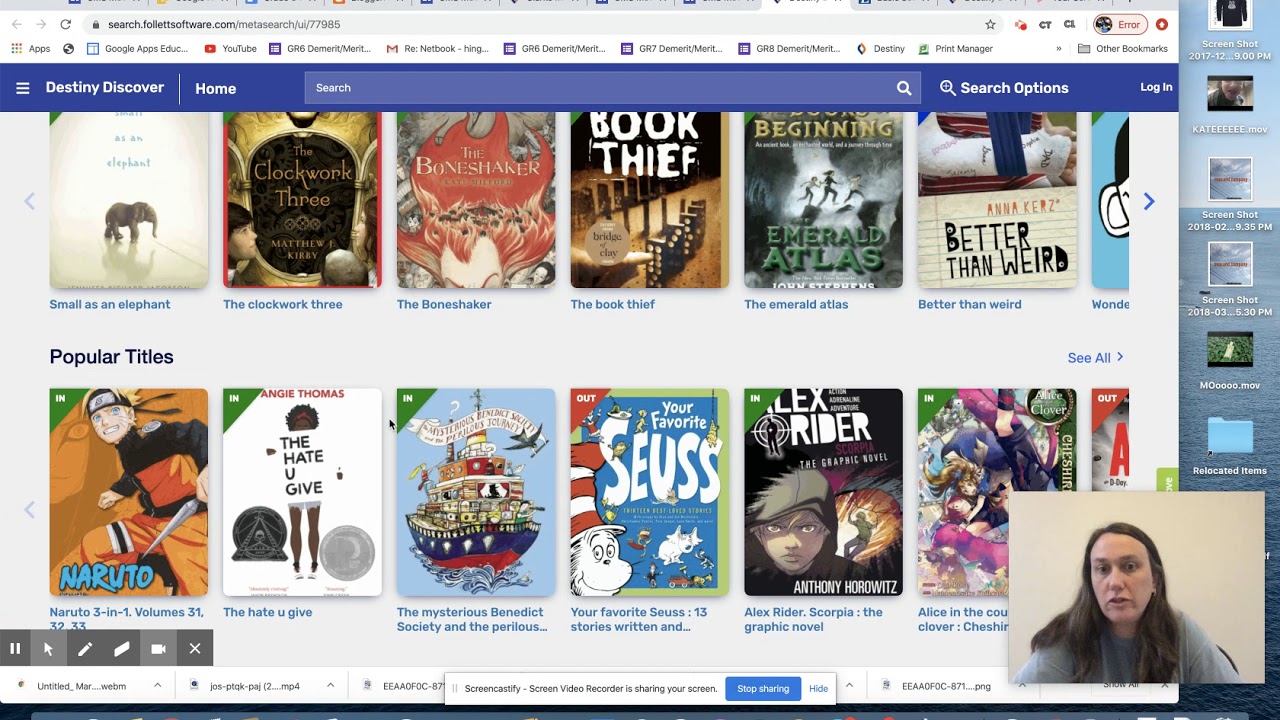
Task: Go back in browser history
Action: click(16, 24)
